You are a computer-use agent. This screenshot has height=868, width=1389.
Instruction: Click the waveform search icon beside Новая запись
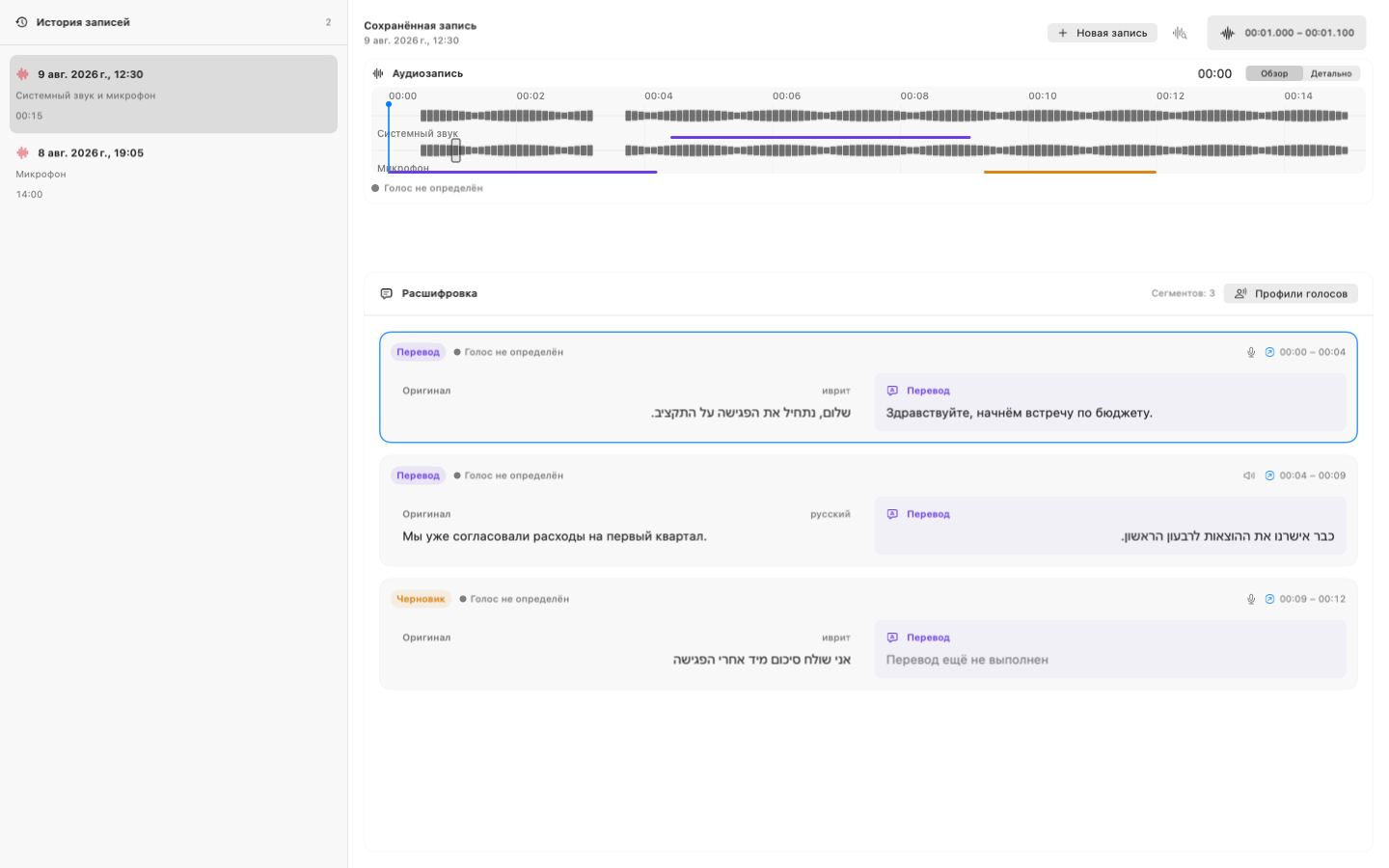pos(1180,33)
